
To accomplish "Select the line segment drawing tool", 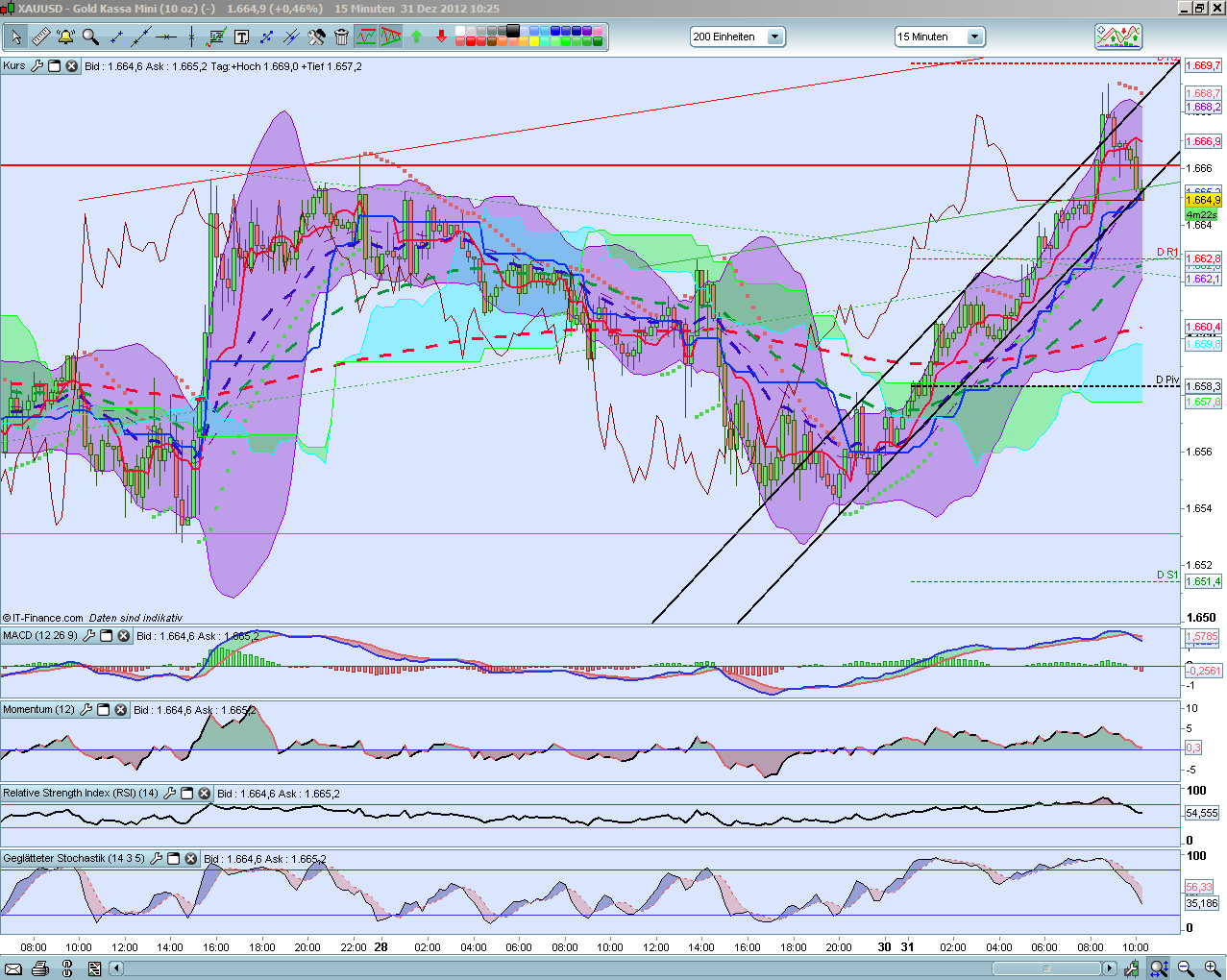I will pyautogui.click(x=116, y=37).
